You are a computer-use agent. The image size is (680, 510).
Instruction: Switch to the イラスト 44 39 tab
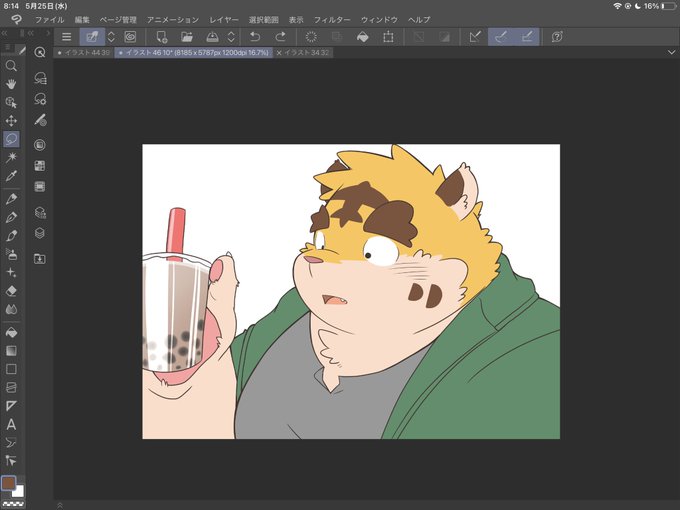coord(84,52)
